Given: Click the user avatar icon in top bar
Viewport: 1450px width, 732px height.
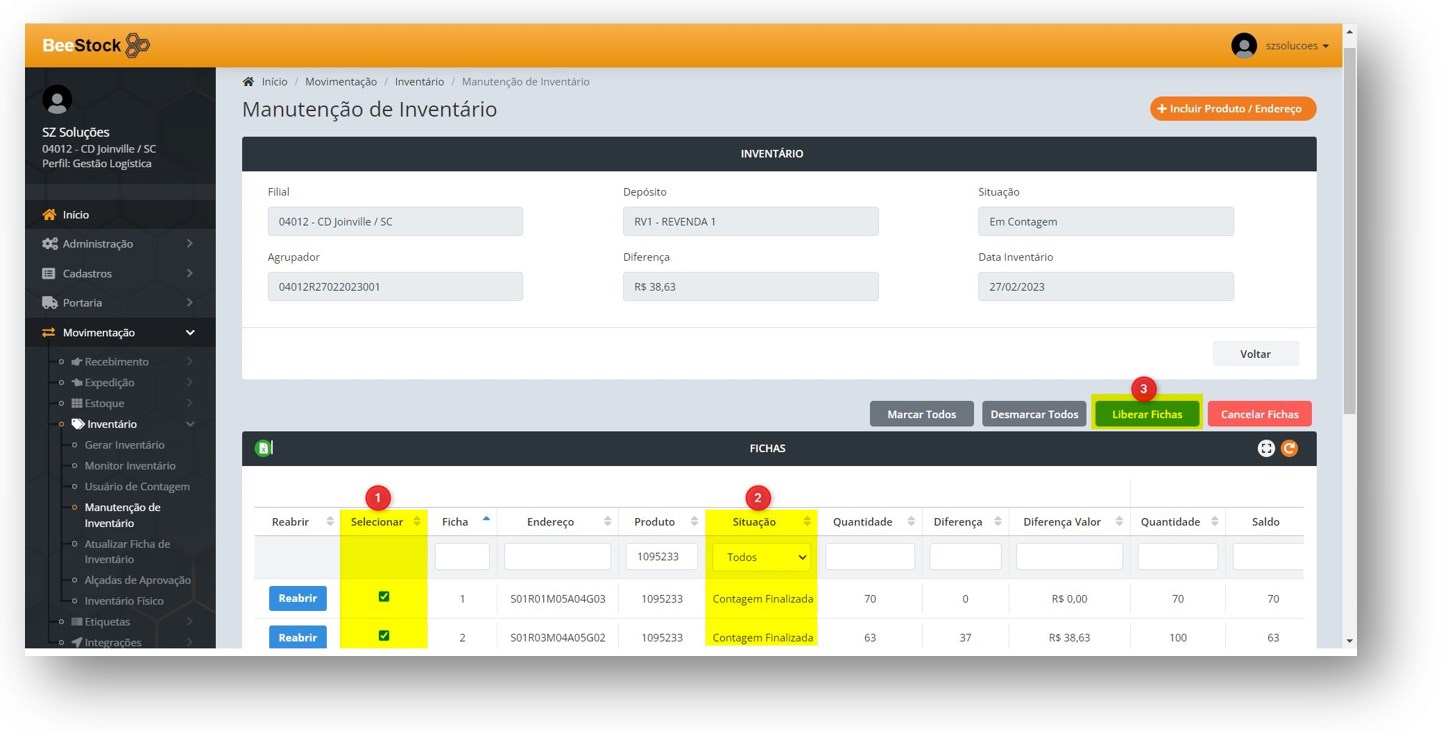Looking at the screenshot, I should click(x=1243, y=46).
